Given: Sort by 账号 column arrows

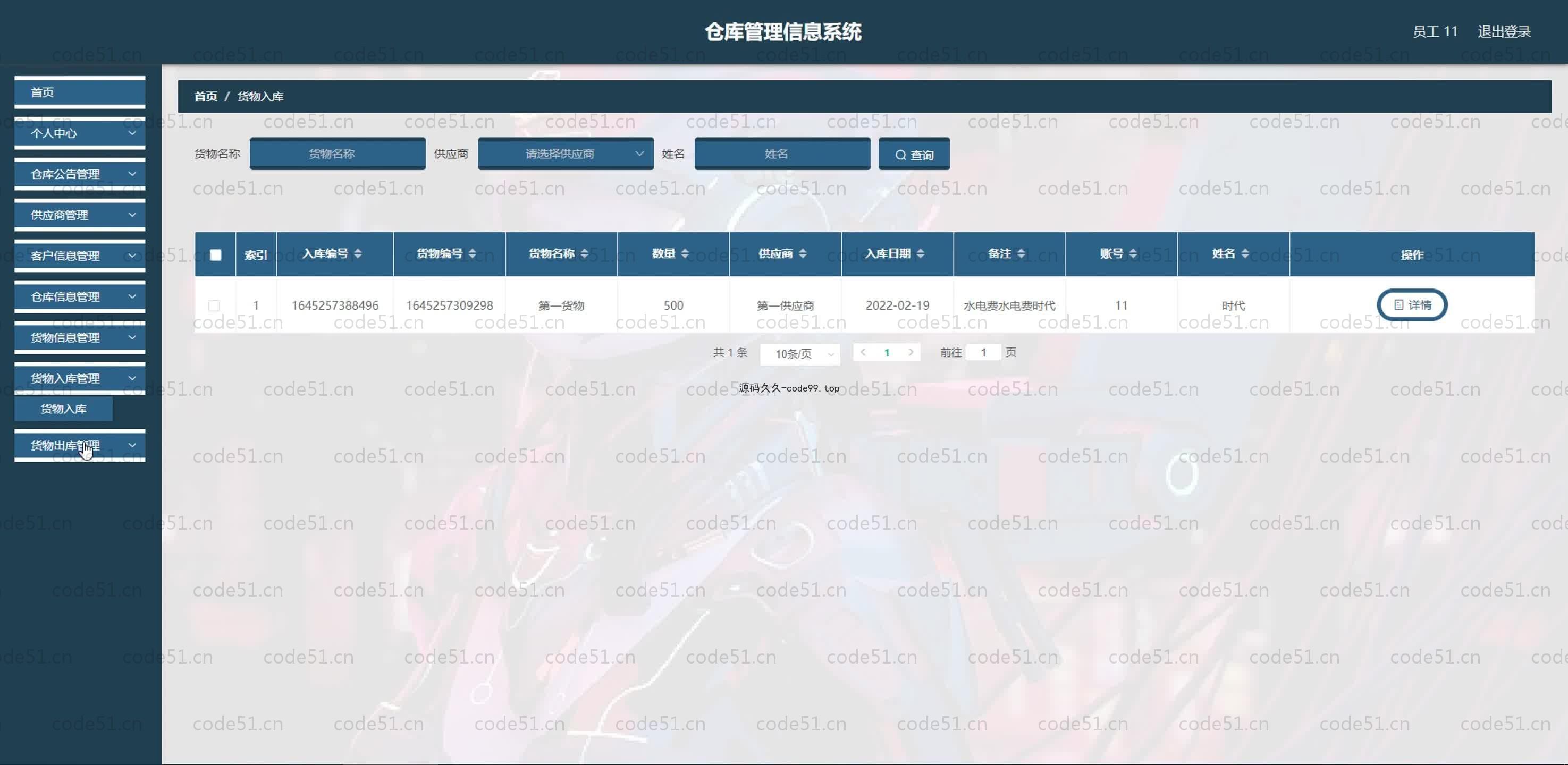Looking at the screenshot, I should point(1133,254).
